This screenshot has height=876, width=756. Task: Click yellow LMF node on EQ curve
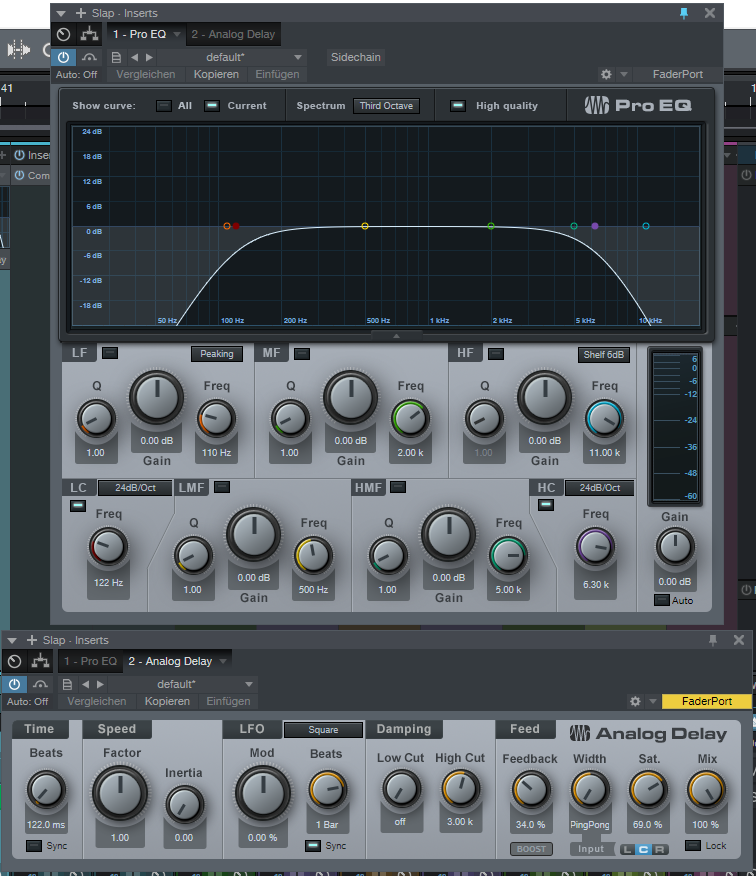(365, 226)
